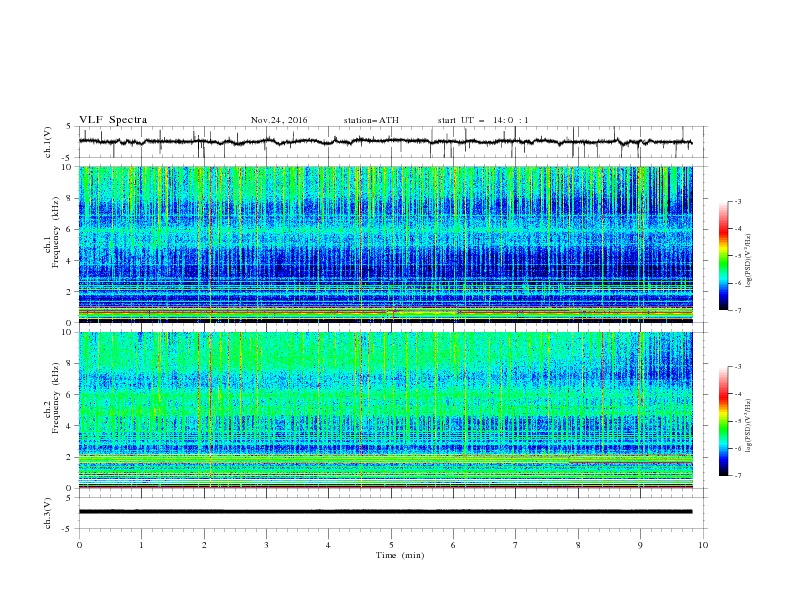Image resolution: width=792 pixels, height=612 pixels.
Task: Click the "station=ATH" label
Action: 371,120
